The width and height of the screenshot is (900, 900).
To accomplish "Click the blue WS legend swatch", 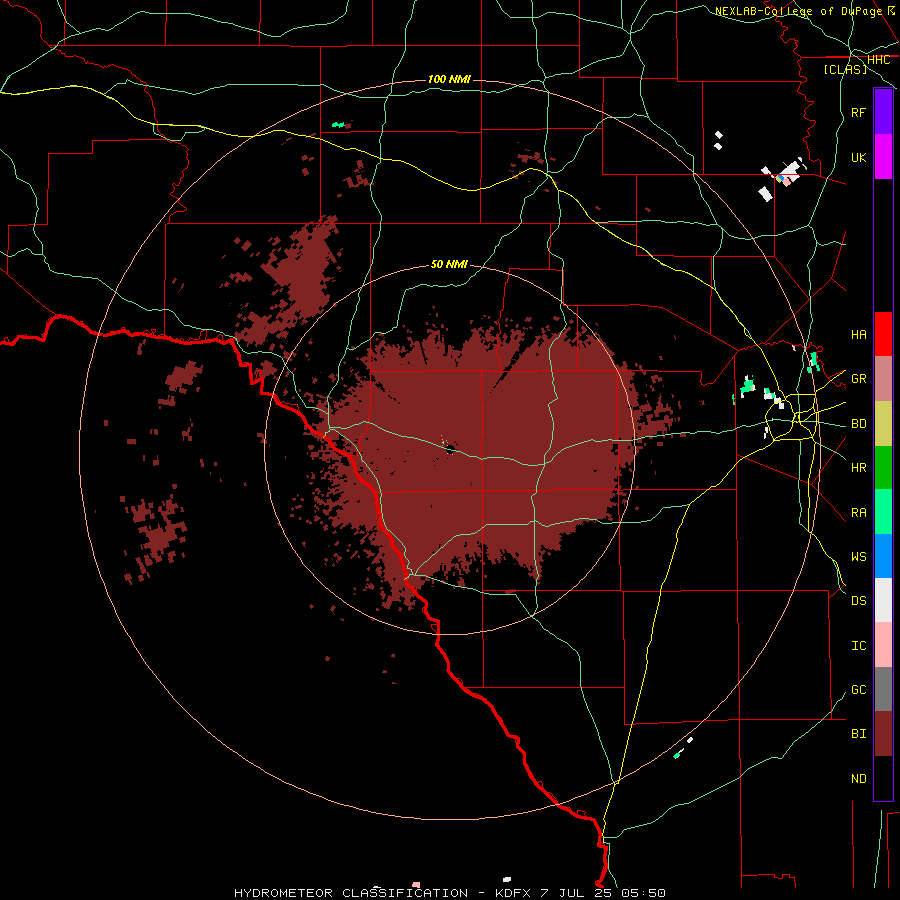I will coord(883,556).
